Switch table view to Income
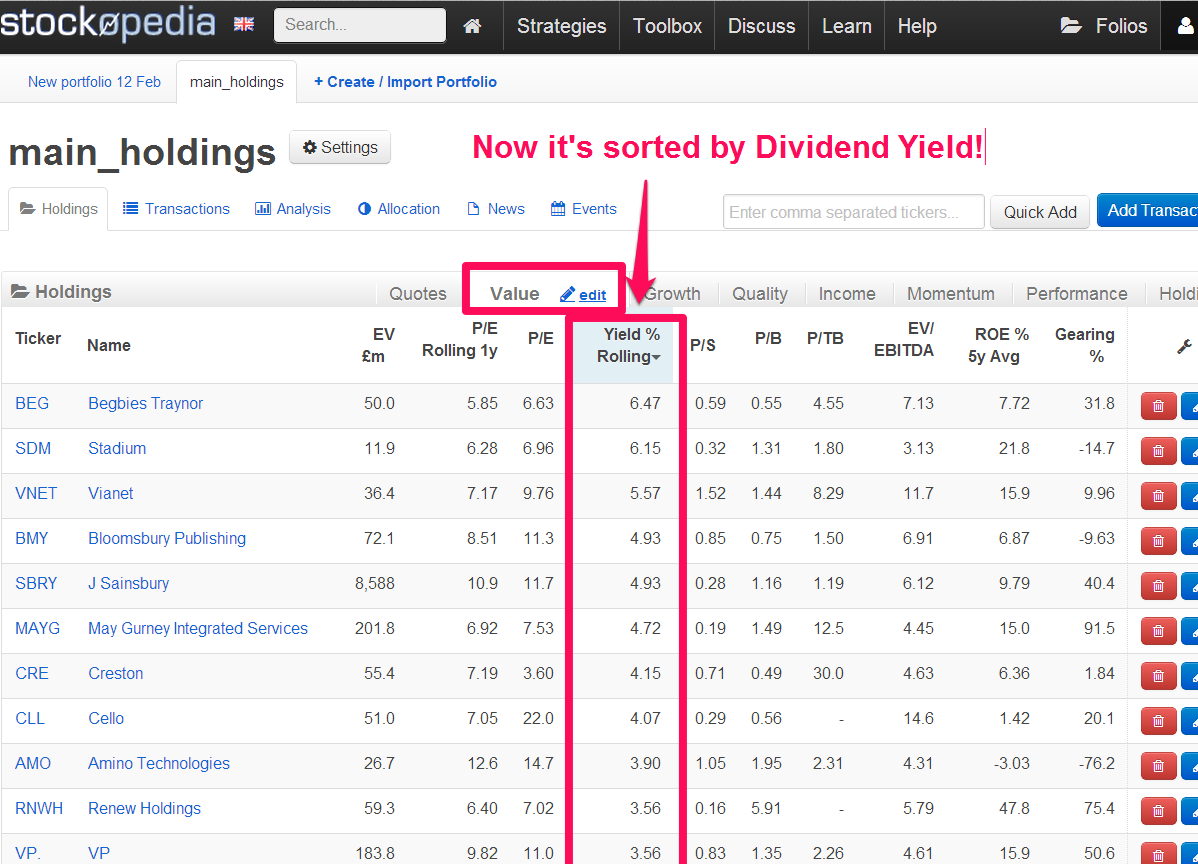This screenshot has height=864, width=1198. [847, 294]
